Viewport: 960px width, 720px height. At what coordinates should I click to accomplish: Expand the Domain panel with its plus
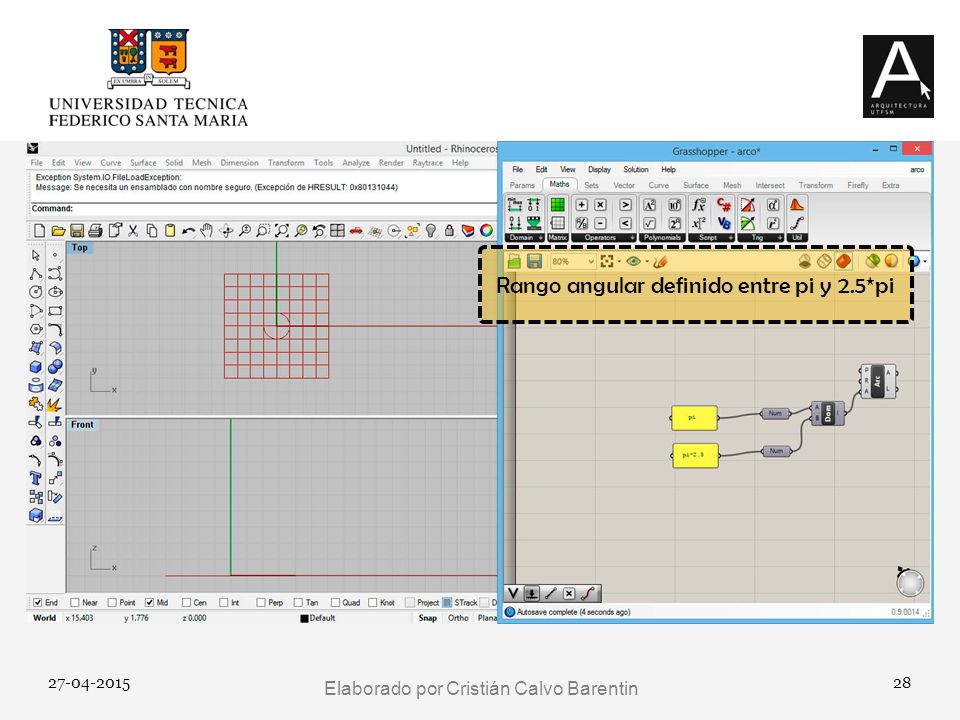point(541,238)
